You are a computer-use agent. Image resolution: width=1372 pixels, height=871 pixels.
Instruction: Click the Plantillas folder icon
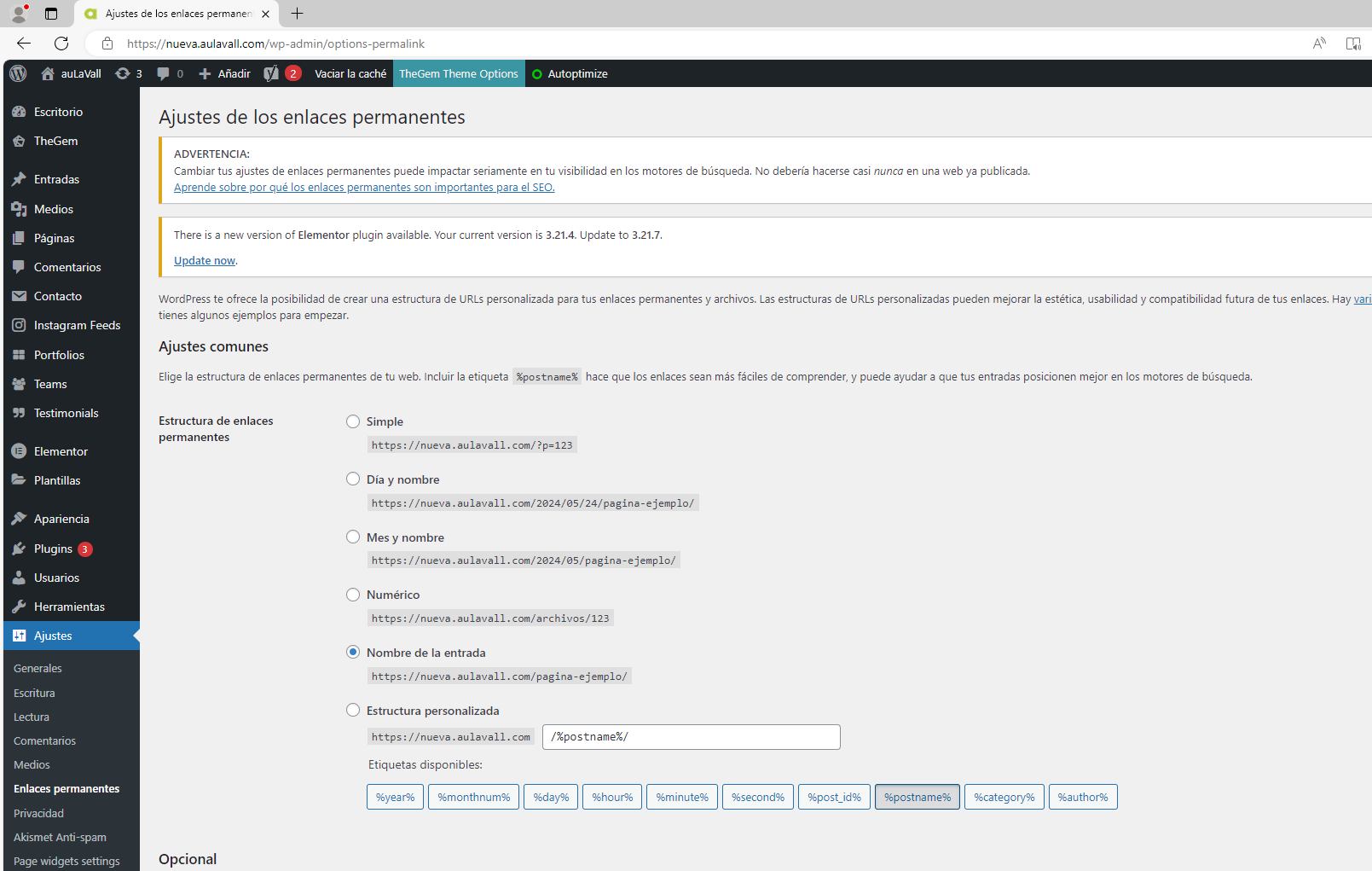pyautogui.click(x=19, y=480)
